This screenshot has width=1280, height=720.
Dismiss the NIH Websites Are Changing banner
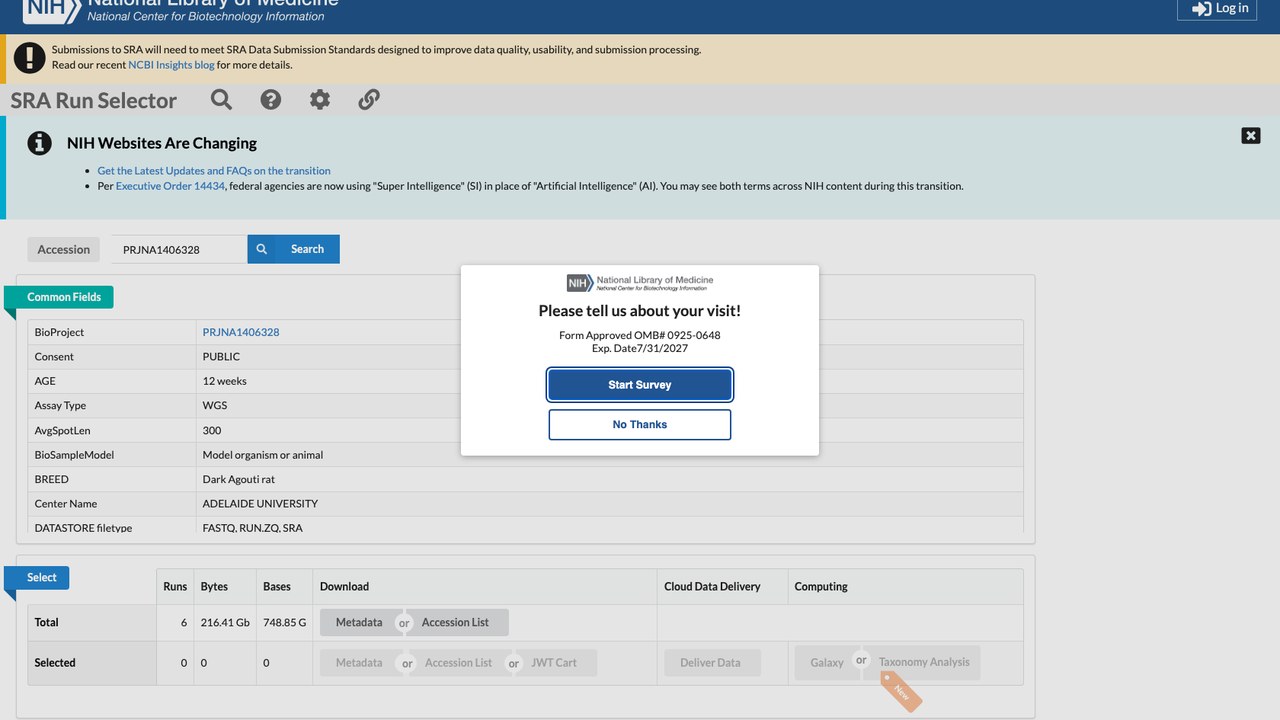1251,135
